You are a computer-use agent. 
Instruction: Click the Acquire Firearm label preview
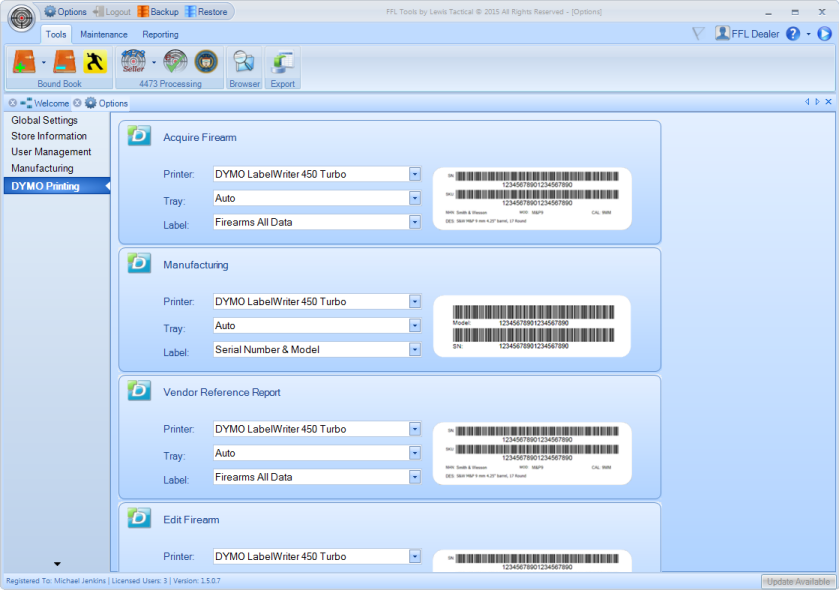tap(532, 198)
